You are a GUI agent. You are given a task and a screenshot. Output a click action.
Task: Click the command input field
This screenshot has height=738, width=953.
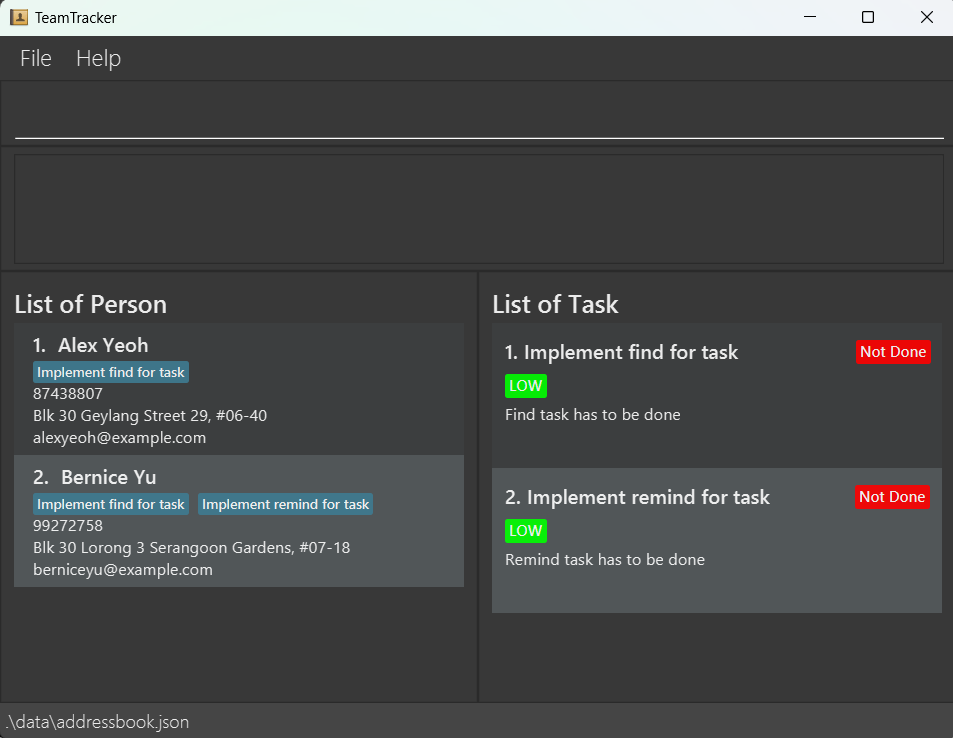point(479,114)
